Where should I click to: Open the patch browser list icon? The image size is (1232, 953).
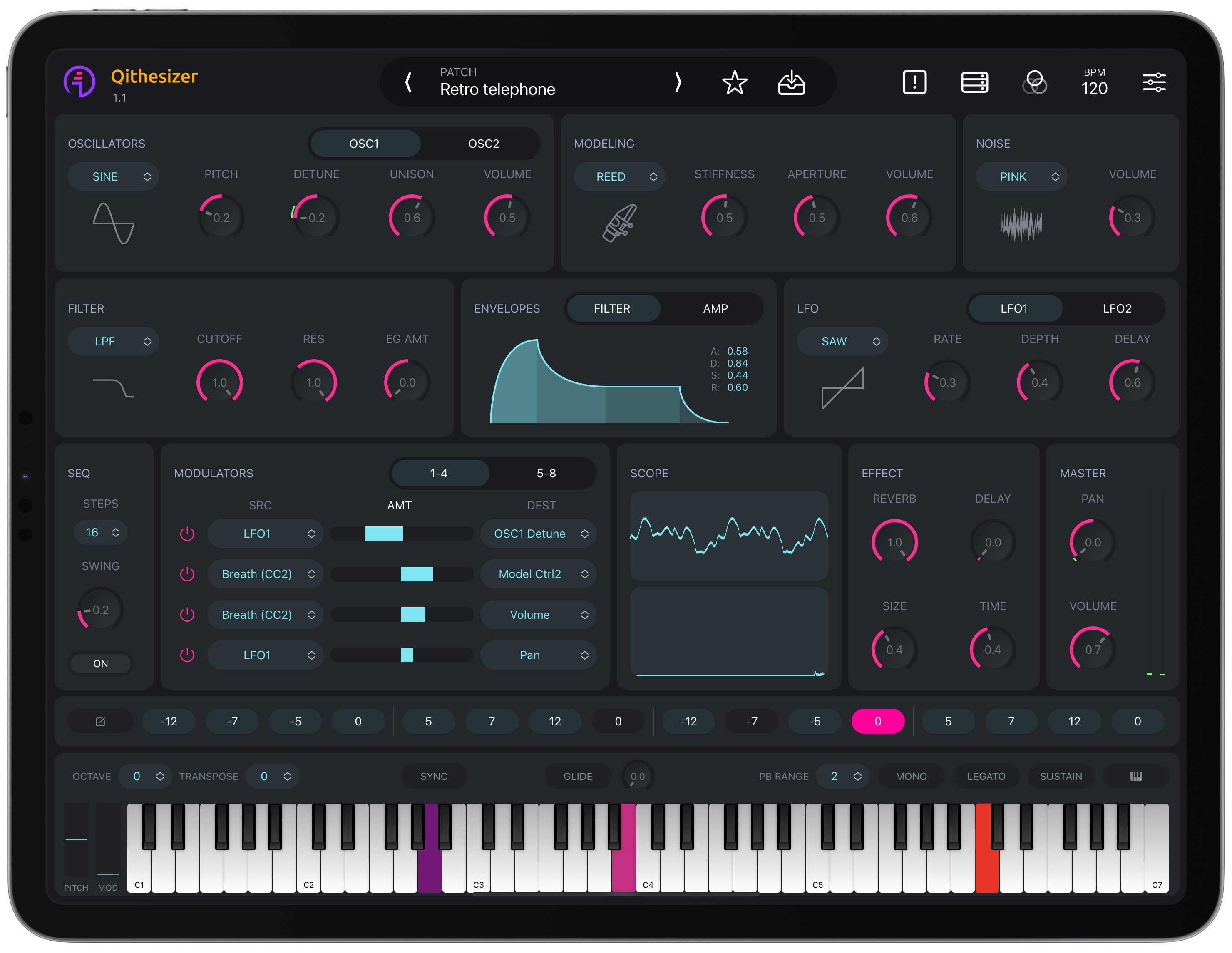[974, 82]
